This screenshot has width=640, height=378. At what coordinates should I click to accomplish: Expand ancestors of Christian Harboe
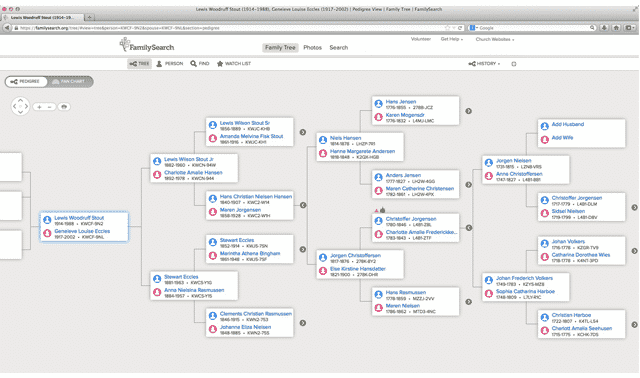(635, 325)
